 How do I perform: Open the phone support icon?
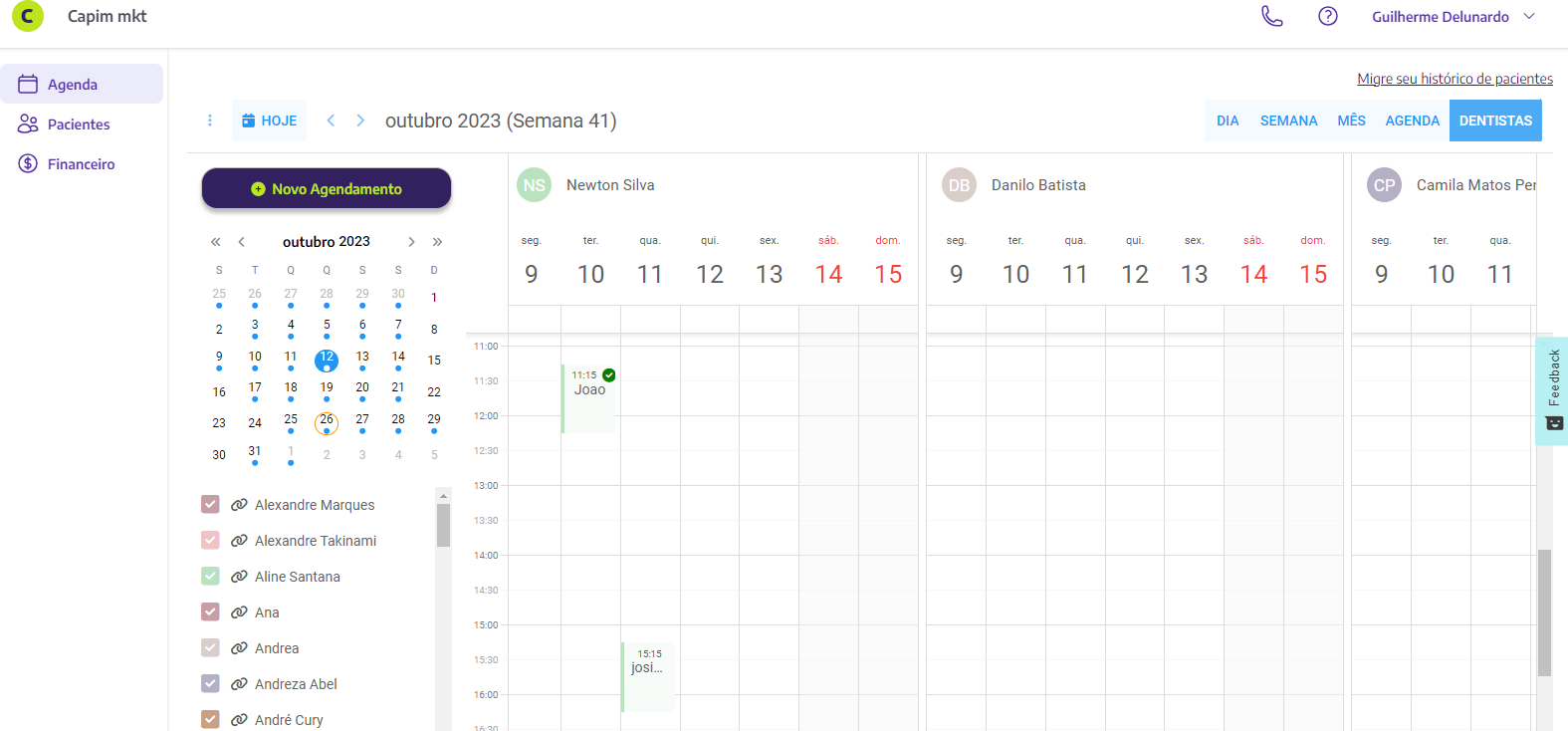point(1272,16)
